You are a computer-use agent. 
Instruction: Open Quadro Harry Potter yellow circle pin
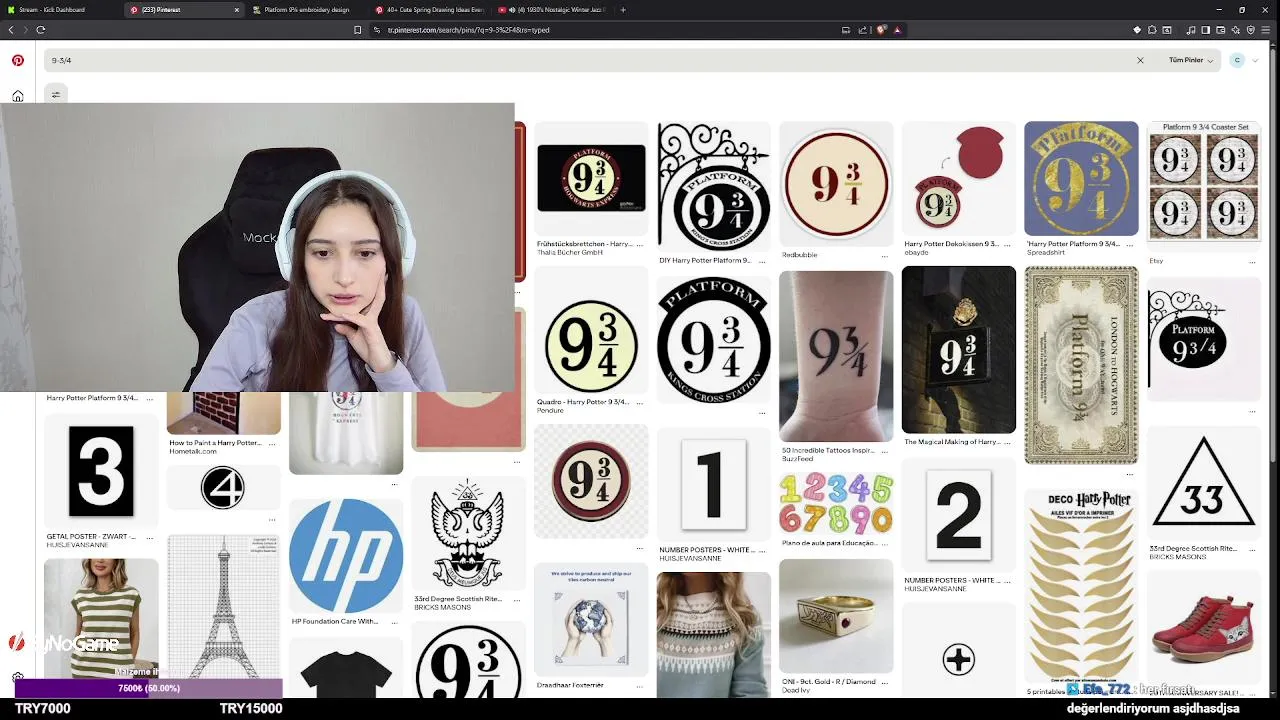pos(591,331)
